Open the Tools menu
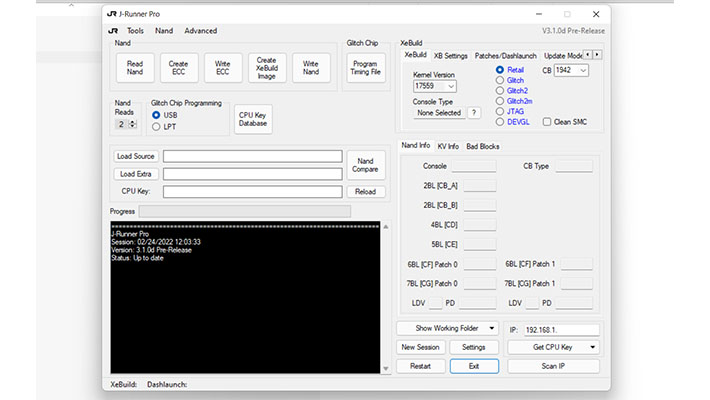The image size is (710, 400). pos(135,31)
